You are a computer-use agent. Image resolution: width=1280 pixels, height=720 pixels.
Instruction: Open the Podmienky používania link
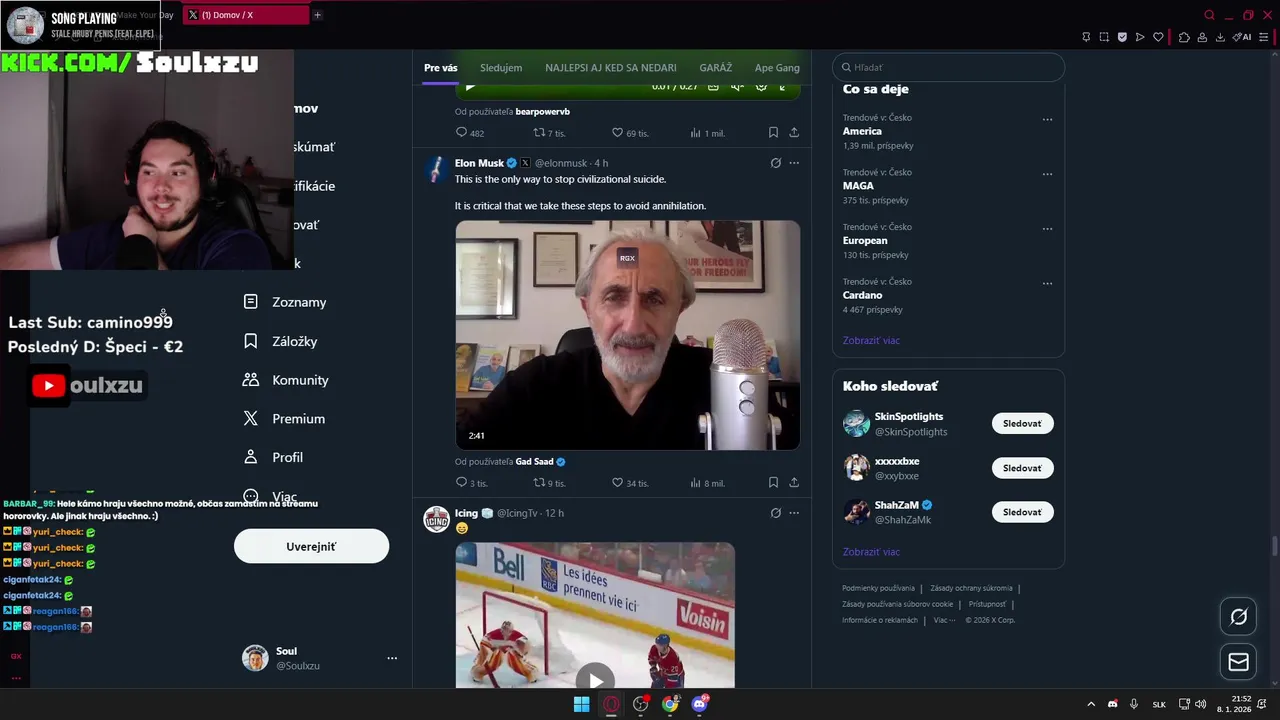[x=878, y=588]
